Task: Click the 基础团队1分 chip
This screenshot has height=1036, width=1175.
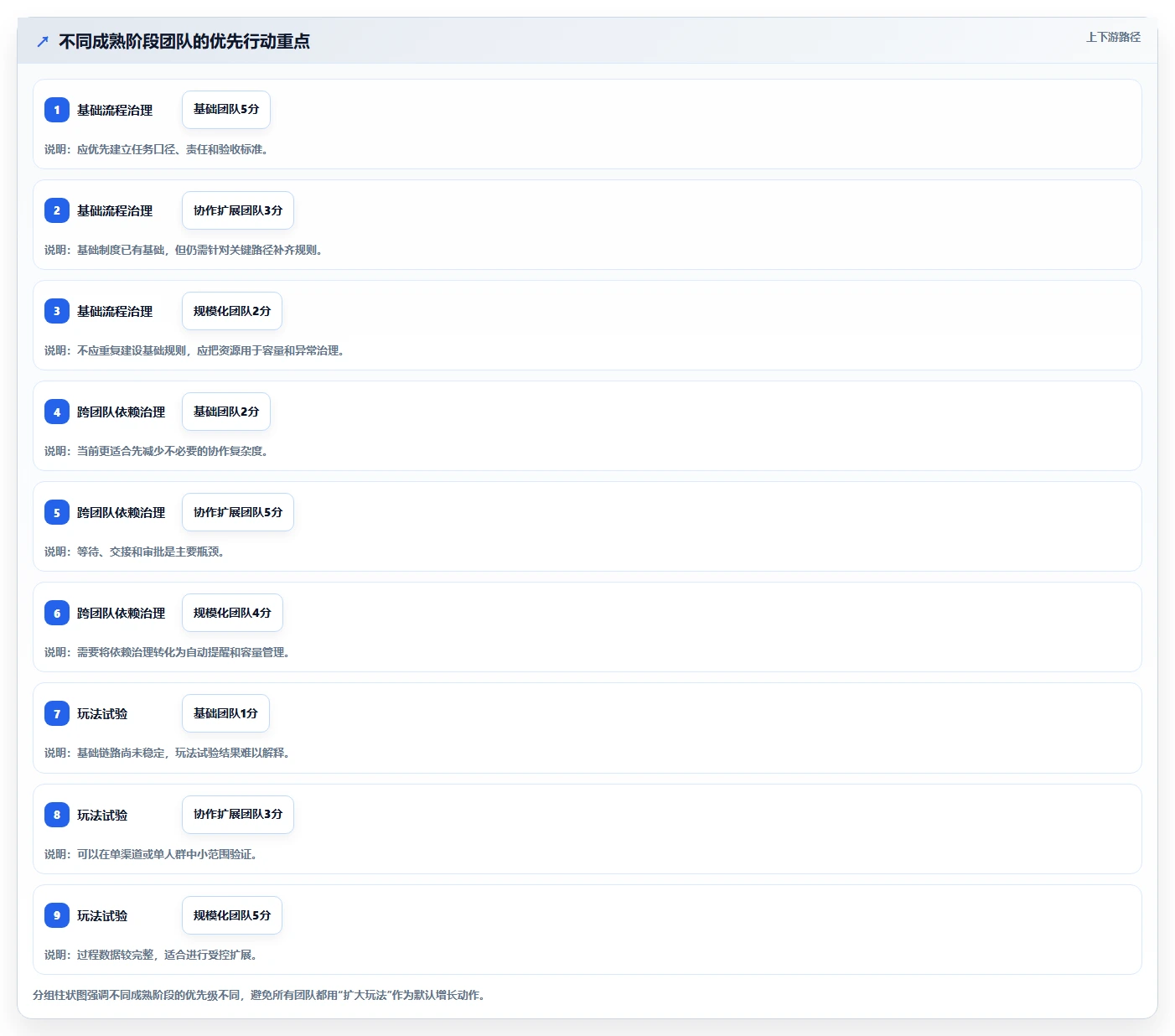Action: (x=225, y=713)
